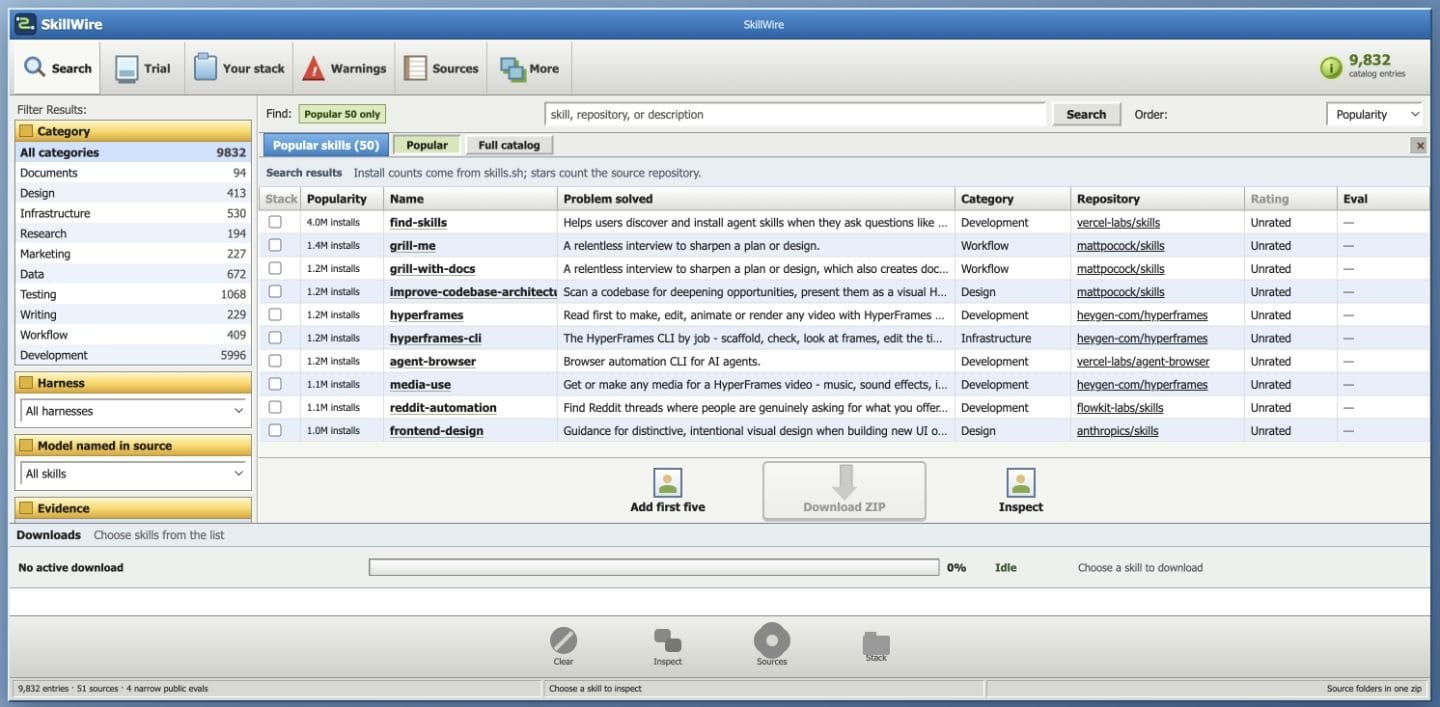Select the Popular tab

point(427,145)
